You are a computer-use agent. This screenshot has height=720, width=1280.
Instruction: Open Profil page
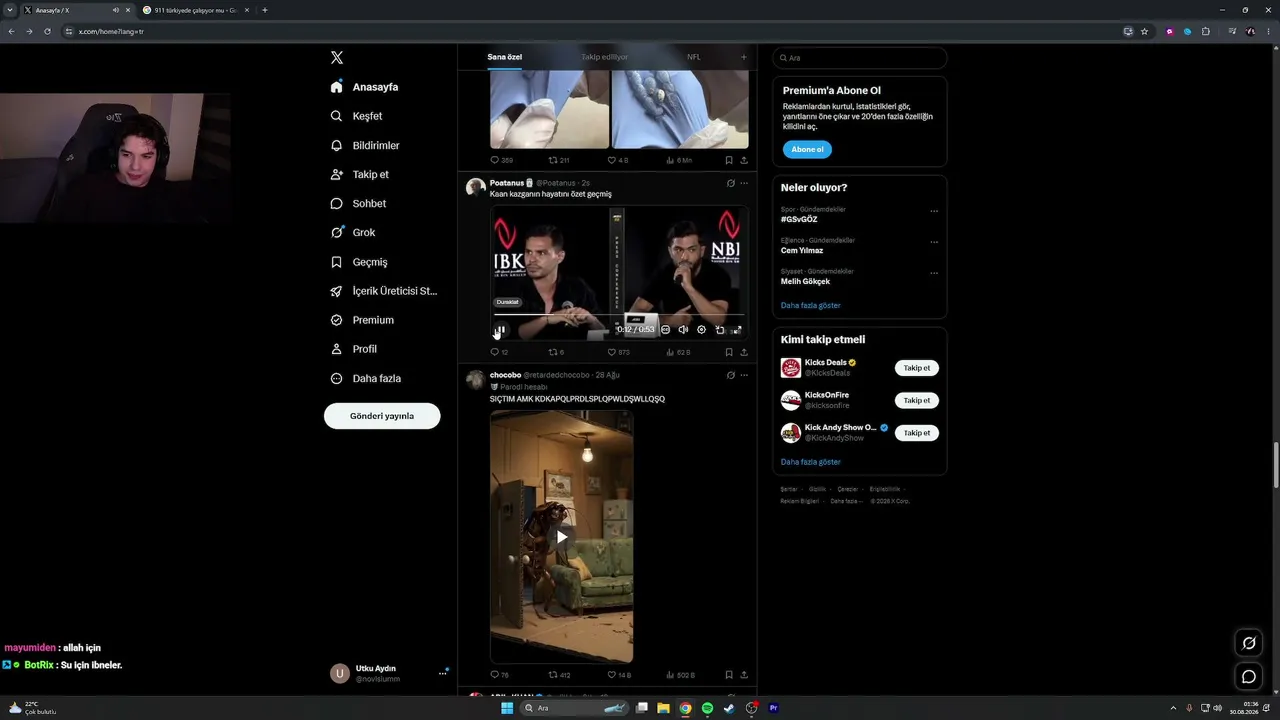tap(353, 349)
